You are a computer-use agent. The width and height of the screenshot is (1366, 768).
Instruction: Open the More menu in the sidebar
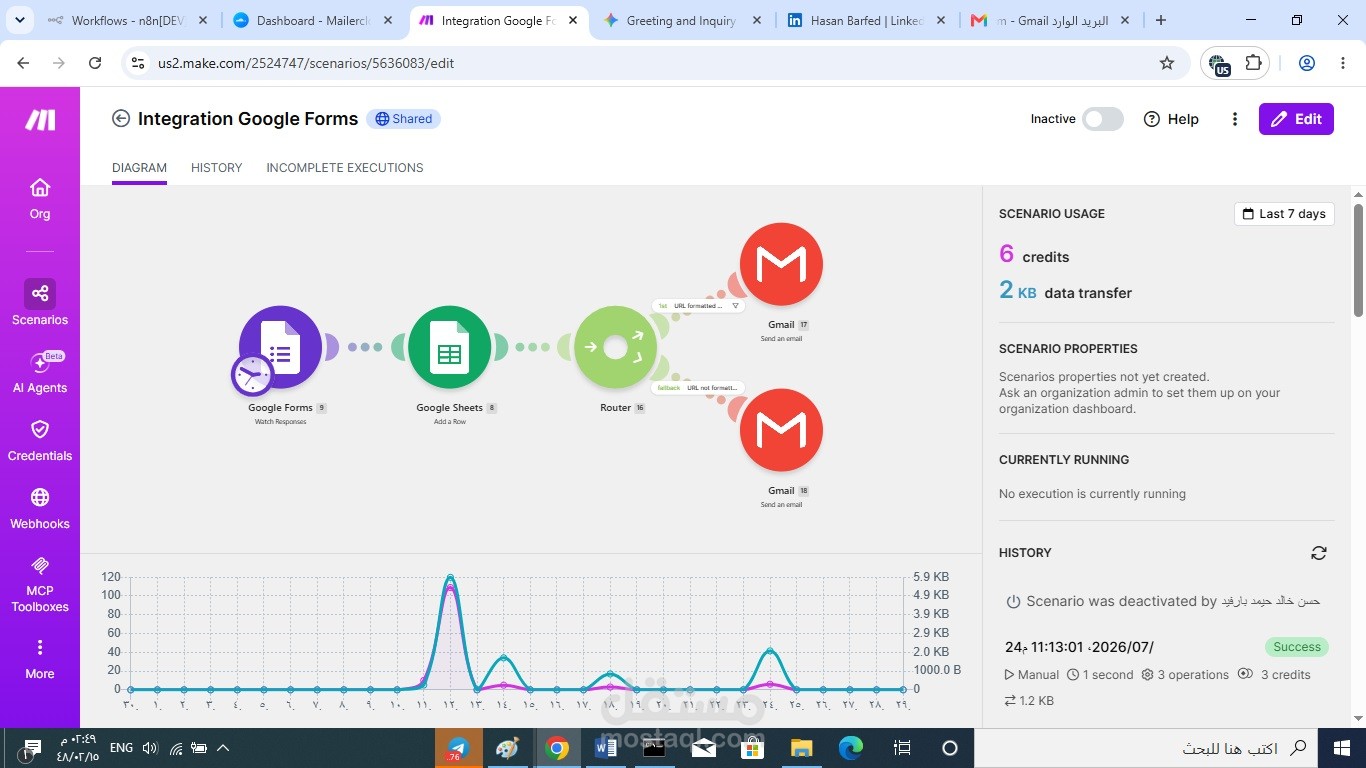click(40, 659)
